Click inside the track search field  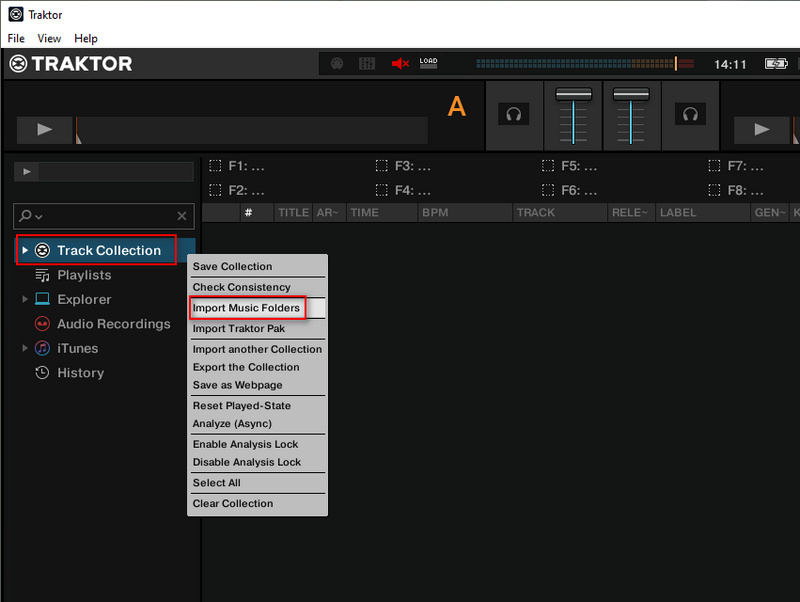click(x=110, y=216)
